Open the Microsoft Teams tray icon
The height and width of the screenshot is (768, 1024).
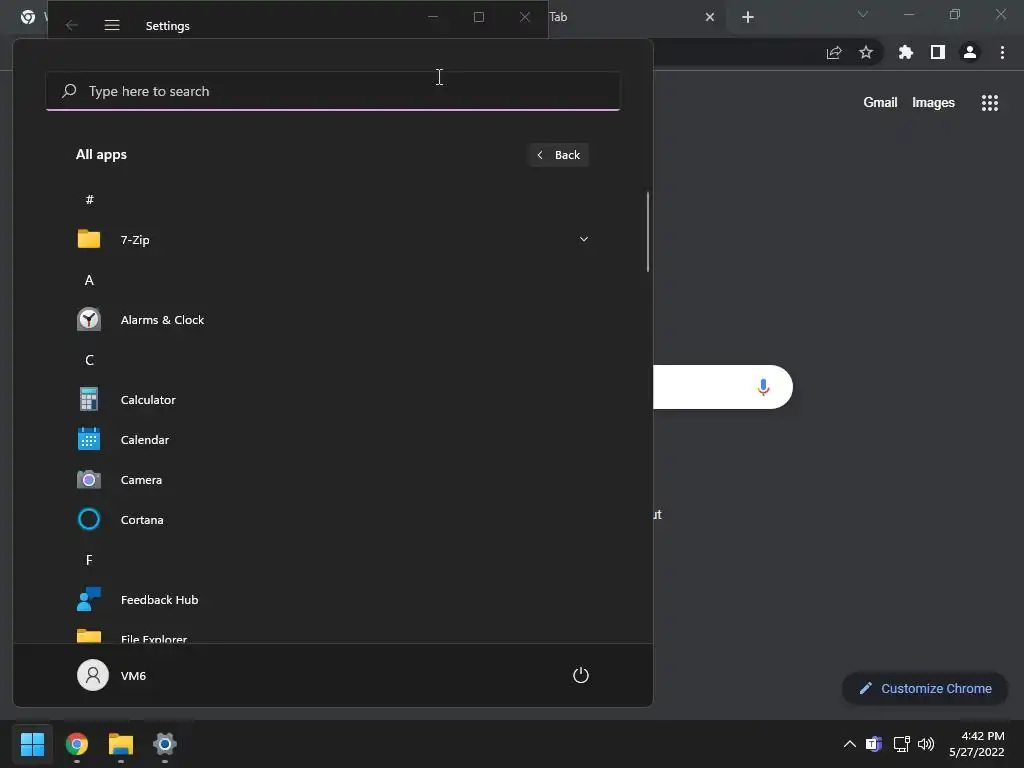coord(873,744)
